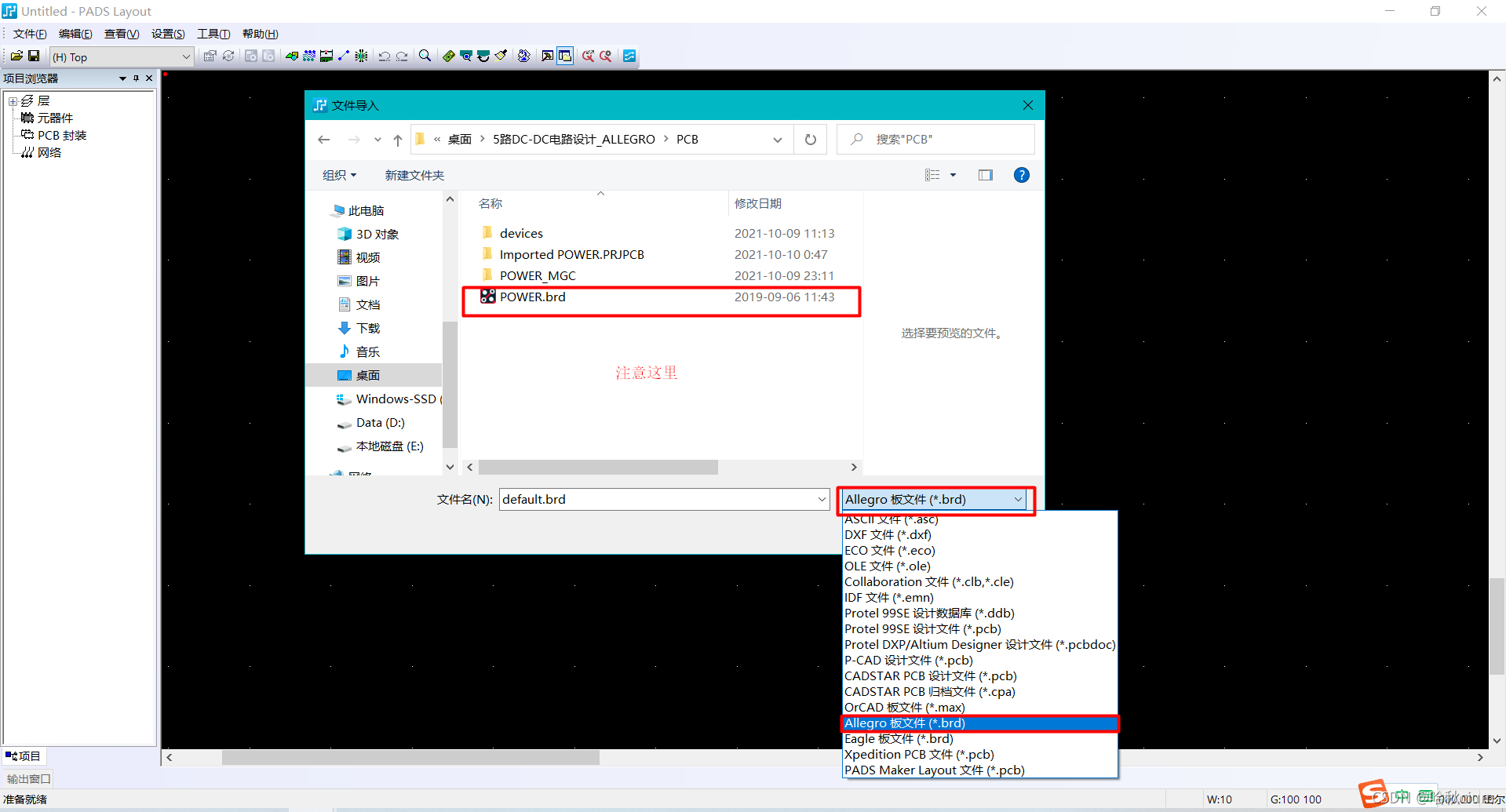Open the 查看(V) menu

pyautogui.click(x=122, y=34)
